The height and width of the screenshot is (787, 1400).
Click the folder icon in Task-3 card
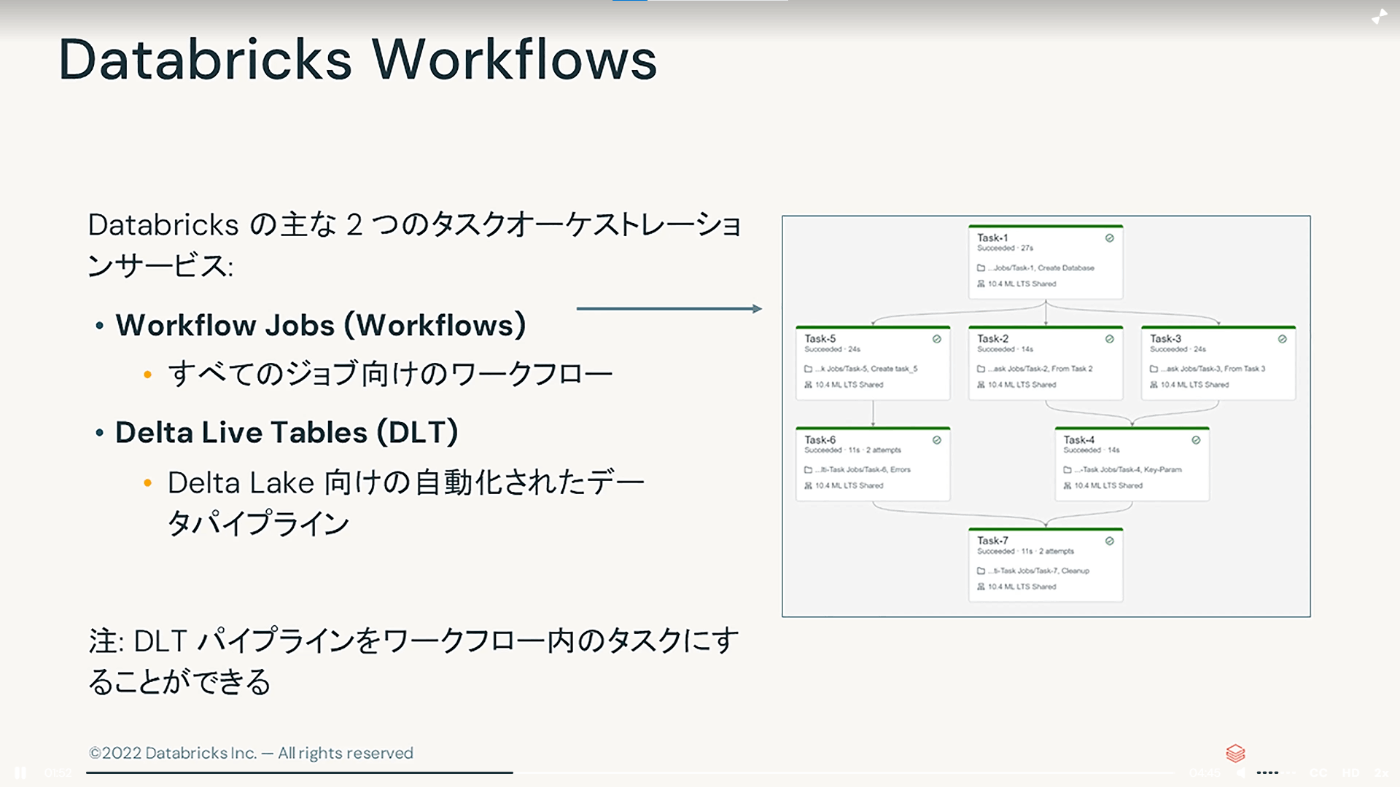pos(1154,369)
